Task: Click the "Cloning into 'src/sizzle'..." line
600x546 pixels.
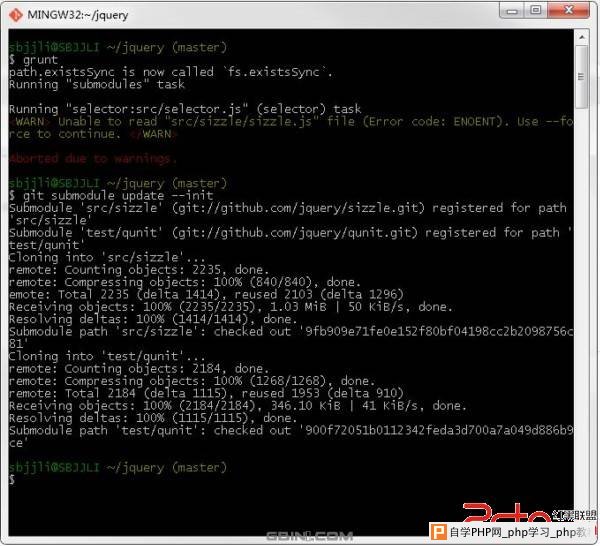Action: tap(107, 257)
